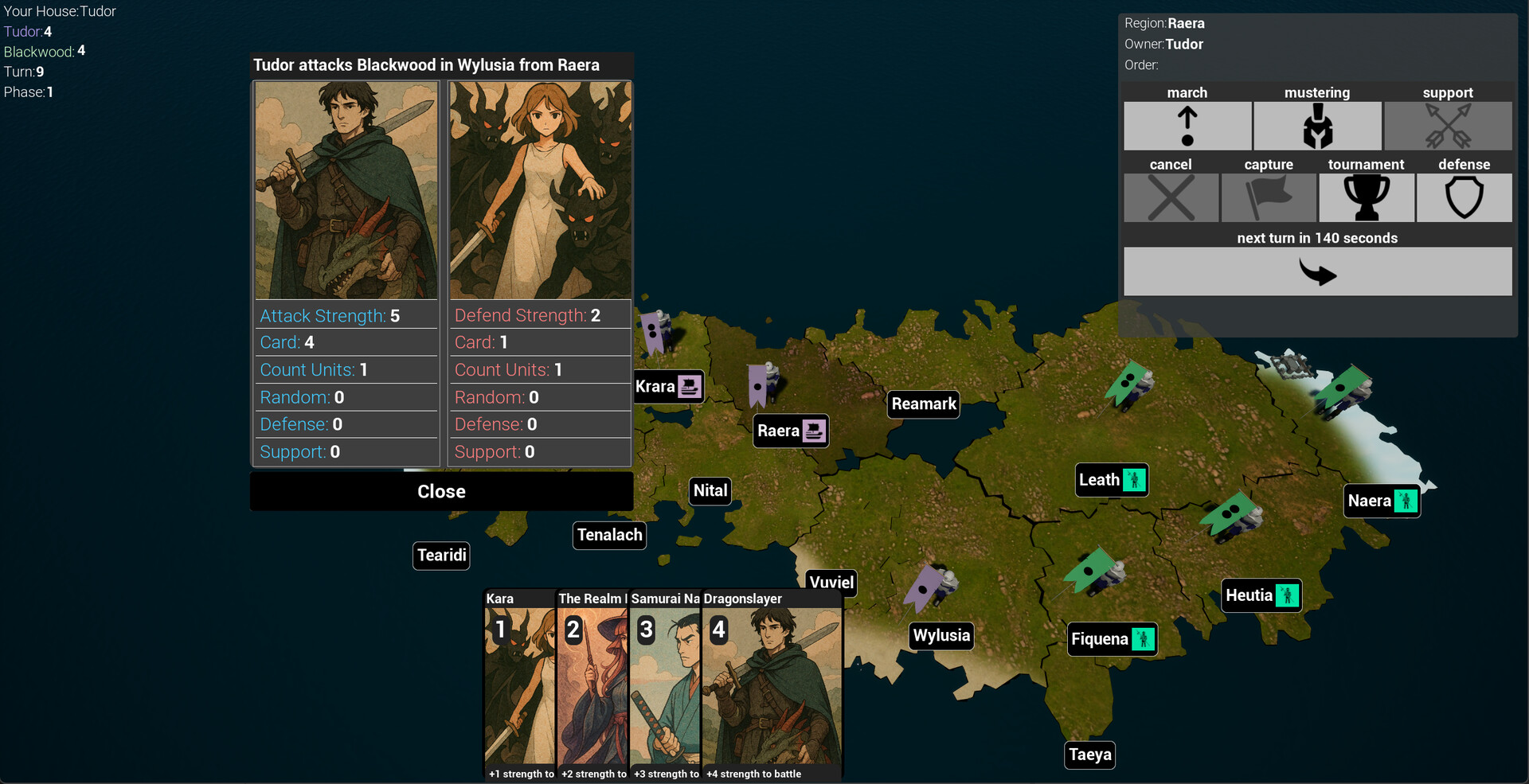Open the Heutia region details
Viewport: 1529px width, 784px height.
pyautogui.click(x=1260, y=595)
